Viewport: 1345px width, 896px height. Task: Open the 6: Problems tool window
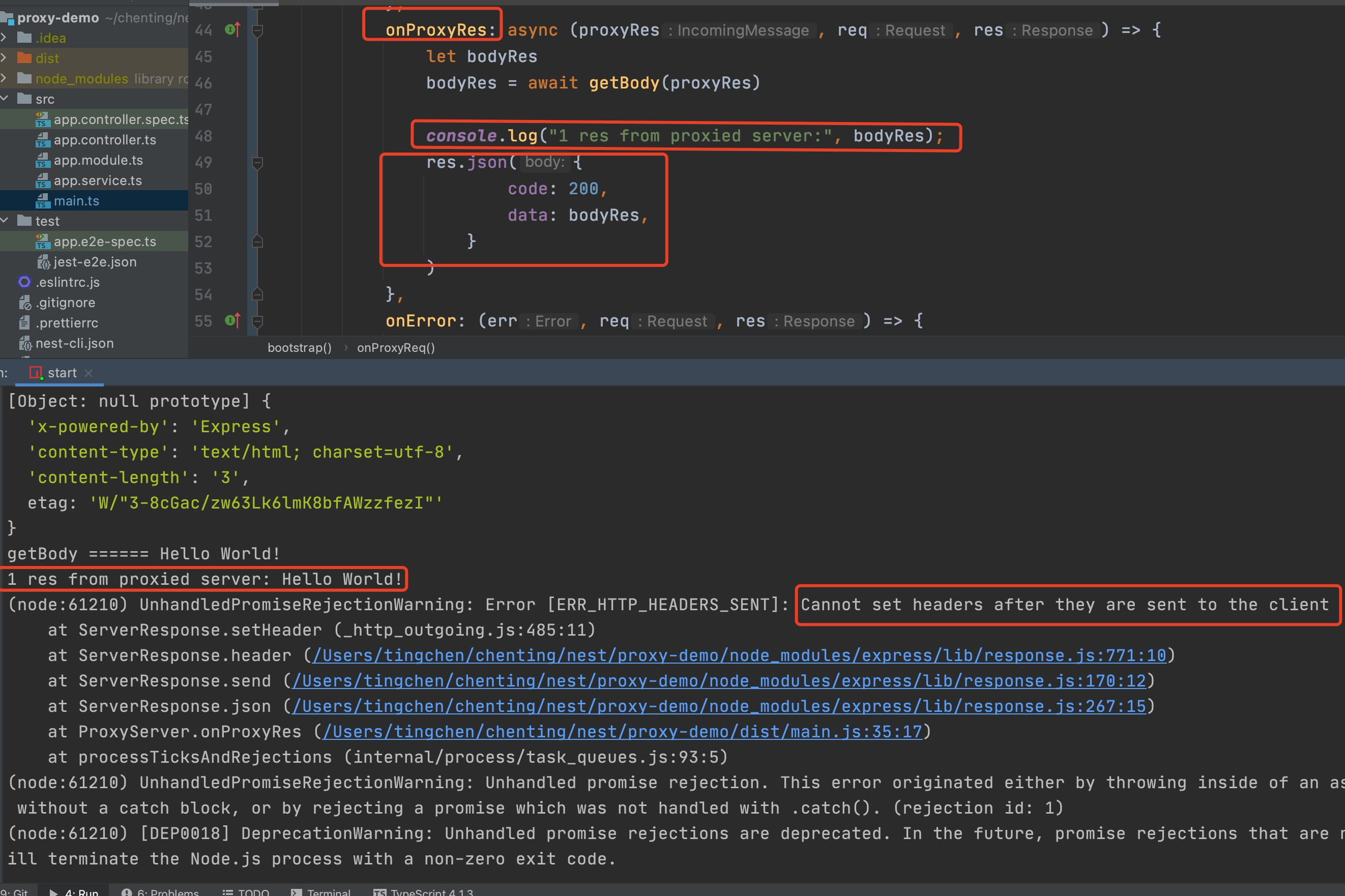[160, 892]
